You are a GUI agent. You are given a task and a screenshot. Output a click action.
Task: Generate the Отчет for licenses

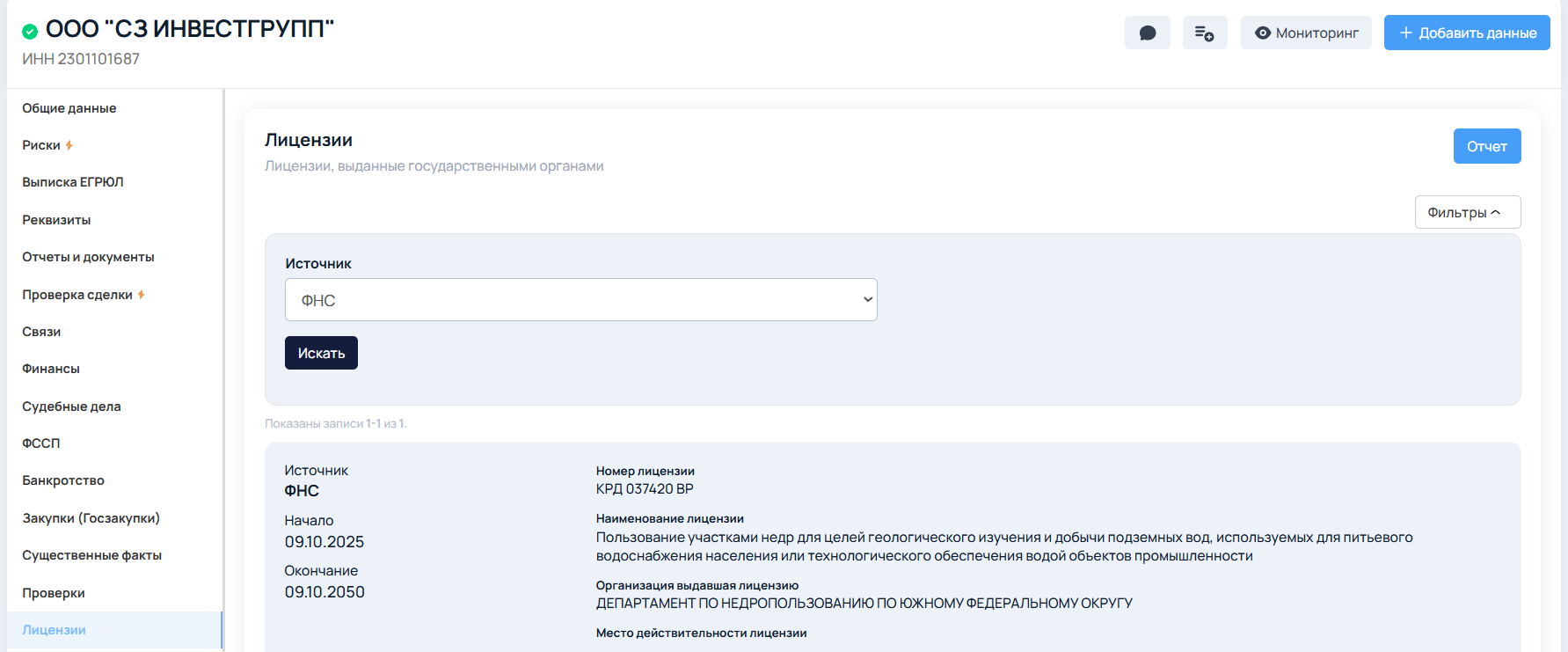tap(1486, 146)
